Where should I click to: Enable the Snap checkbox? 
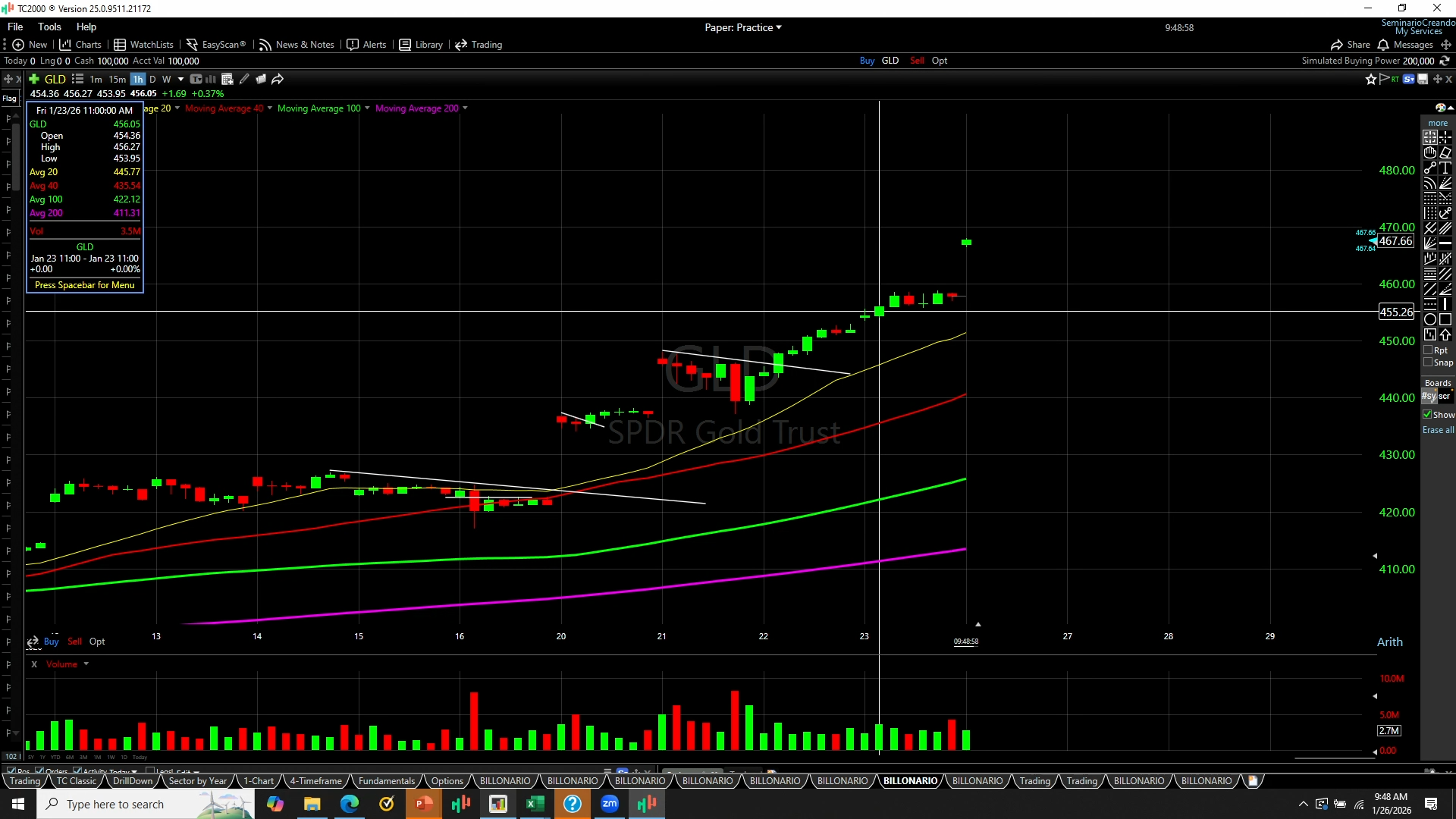click(1428, 362)
